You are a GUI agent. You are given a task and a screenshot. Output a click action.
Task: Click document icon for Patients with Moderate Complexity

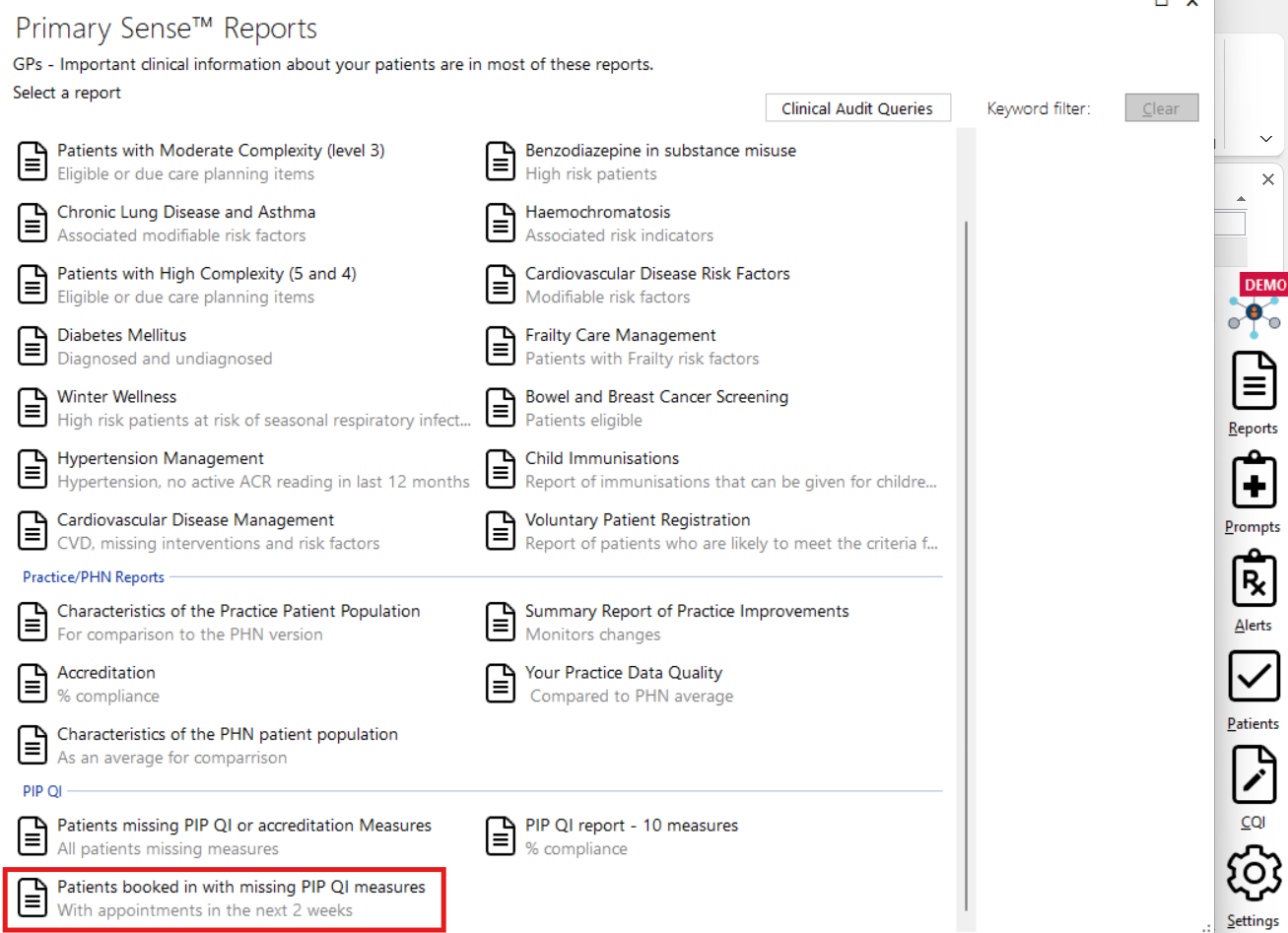(x=33, y=162)
